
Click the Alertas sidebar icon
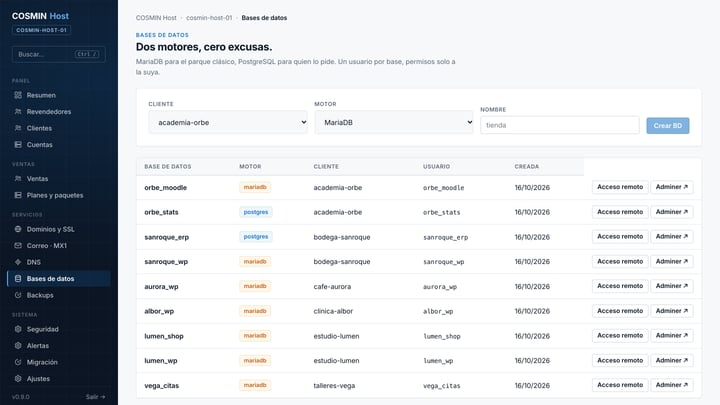(x=18, y=346)
